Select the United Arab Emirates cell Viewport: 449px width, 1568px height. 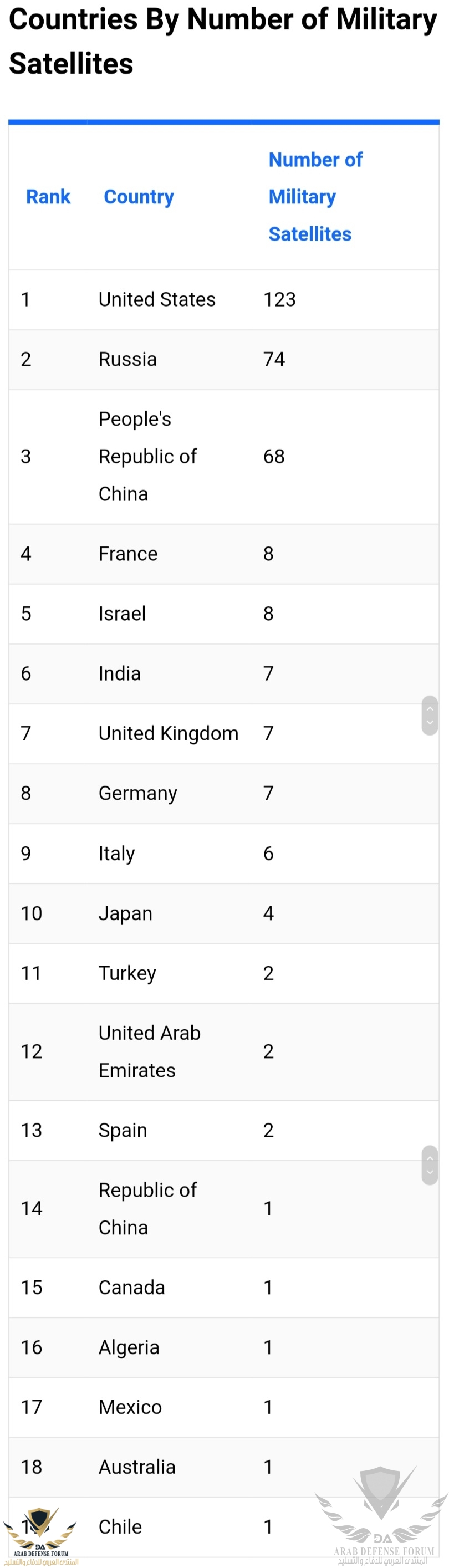point(150,1051)
